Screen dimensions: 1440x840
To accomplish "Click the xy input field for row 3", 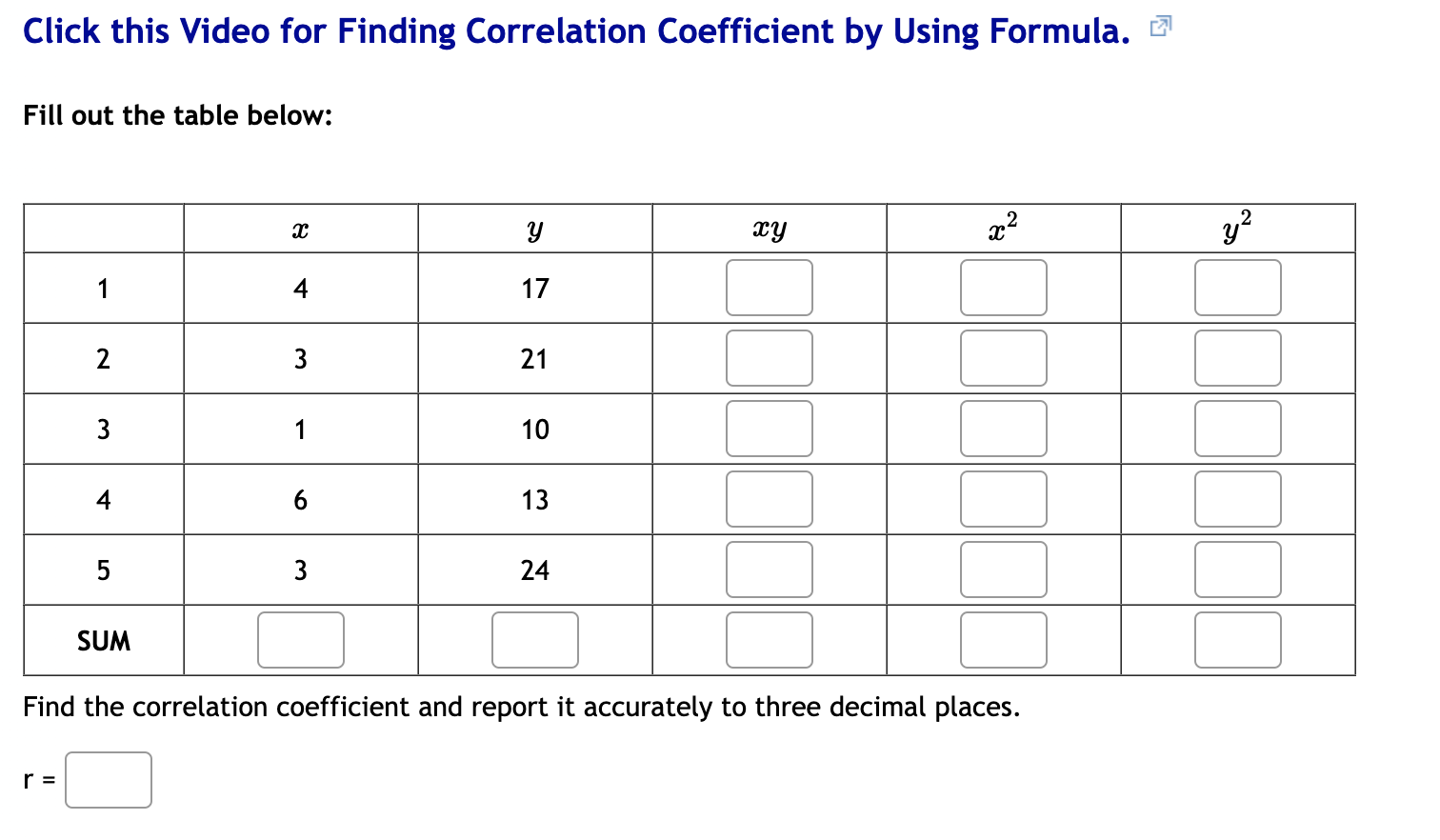I will [769, 428].
